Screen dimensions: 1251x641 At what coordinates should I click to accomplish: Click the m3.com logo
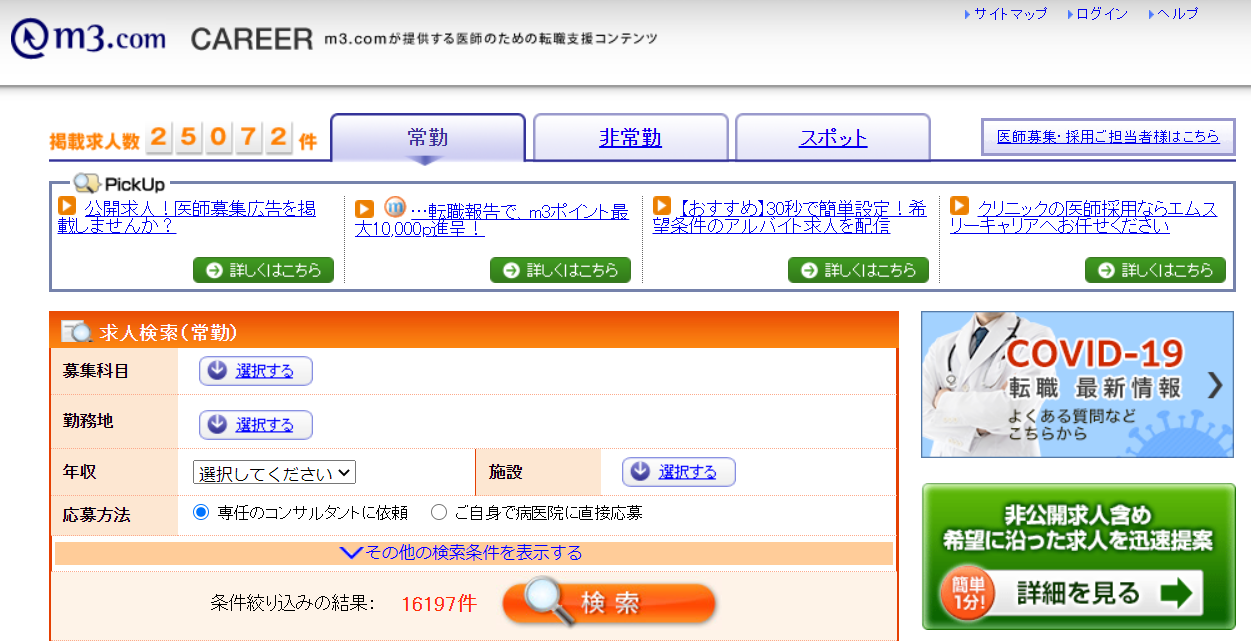[x=88, y=39]
